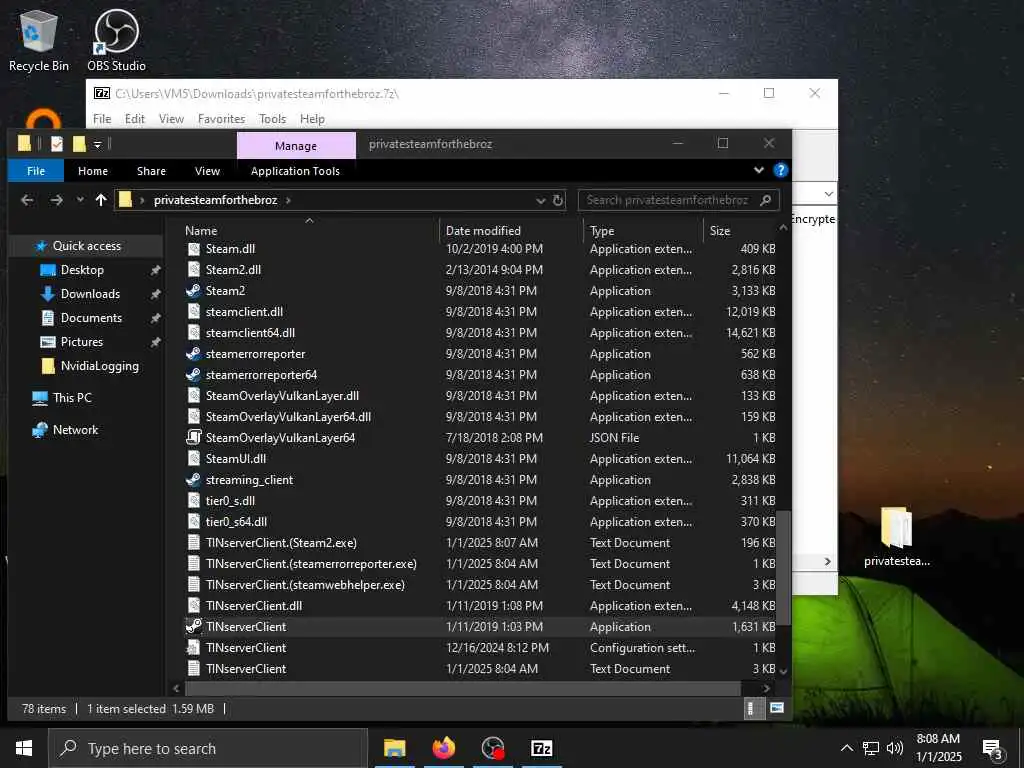The width and height of the screenshot is (1024, 768).
Task: Open the privatestea... folder on the desktop
Action: (x=897, y=536)
